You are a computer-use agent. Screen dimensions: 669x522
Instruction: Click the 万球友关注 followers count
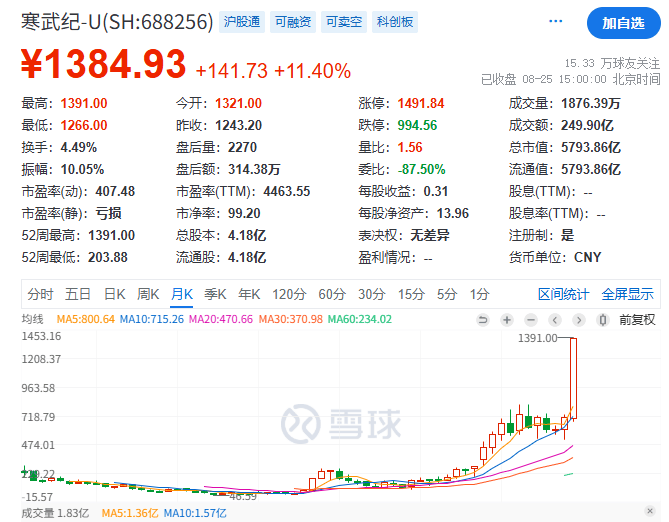(612, 64)
